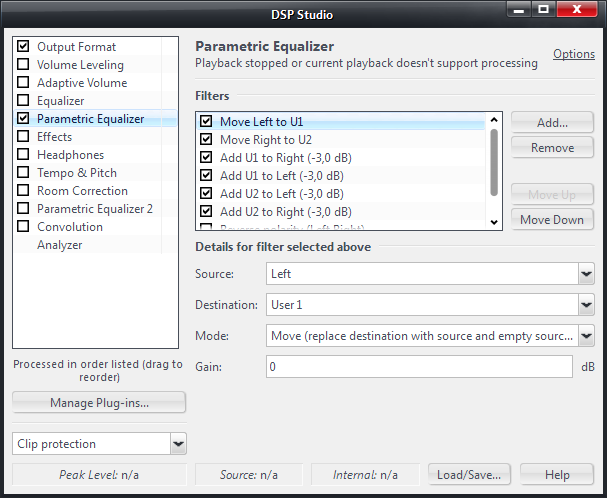Screen dimensions: 607x498
Task: Select Add U1 to Left (-3,0 dB) row
Action: click(x=341, y=175)
